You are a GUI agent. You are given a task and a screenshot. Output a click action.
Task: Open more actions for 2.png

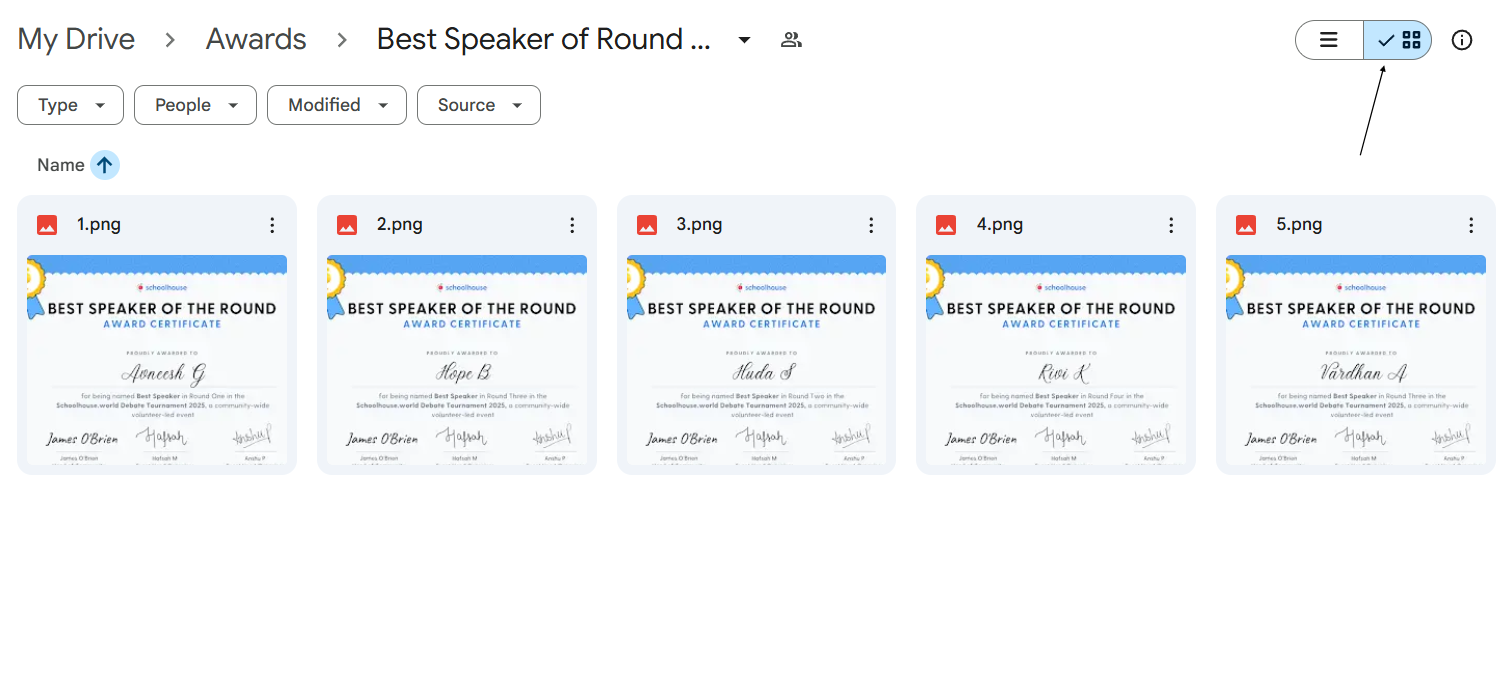pos(572,225)
